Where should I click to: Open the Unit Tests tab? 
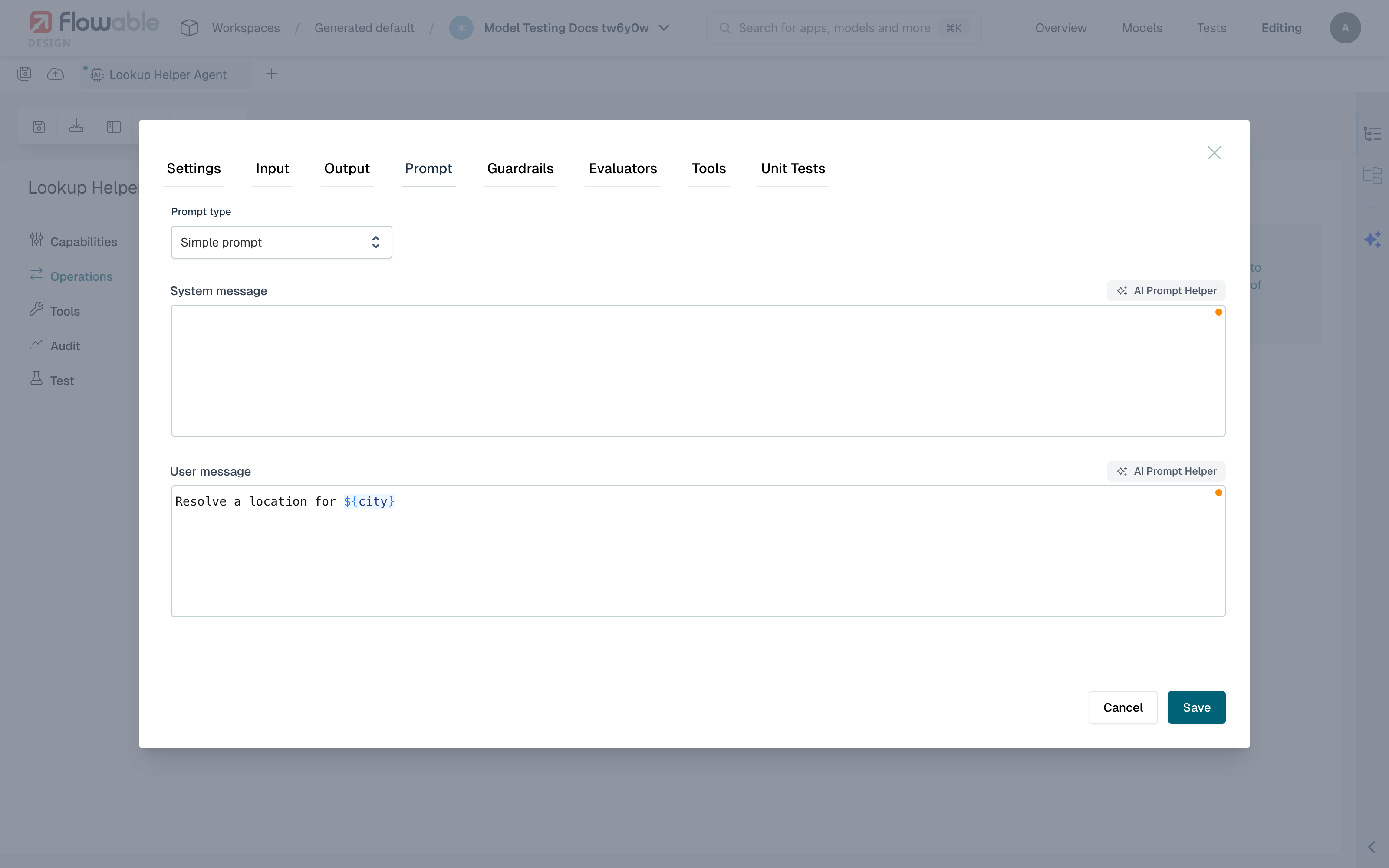(793, 168)
